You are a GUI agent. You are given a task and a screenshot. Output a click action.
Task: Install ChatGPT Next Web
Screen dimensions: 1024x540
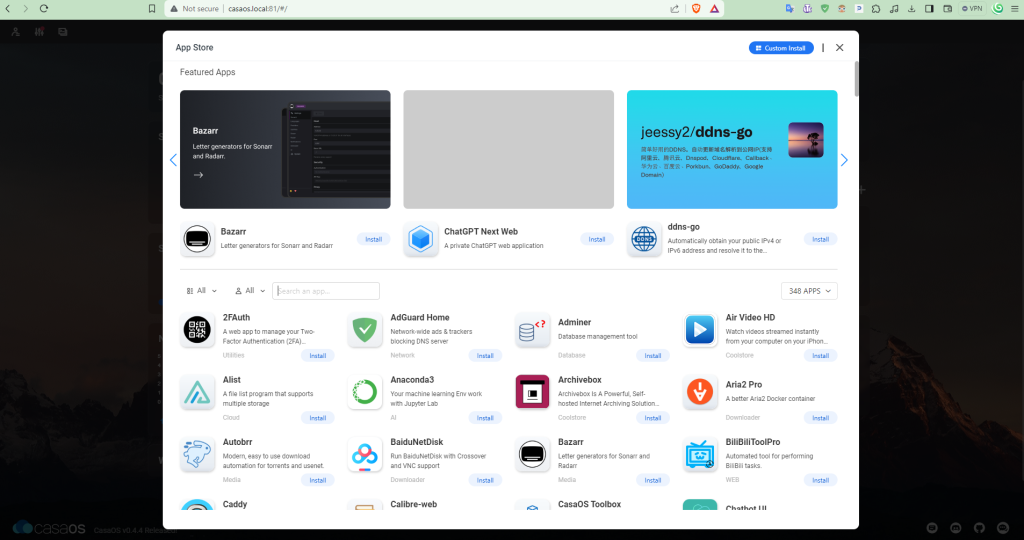597,239
